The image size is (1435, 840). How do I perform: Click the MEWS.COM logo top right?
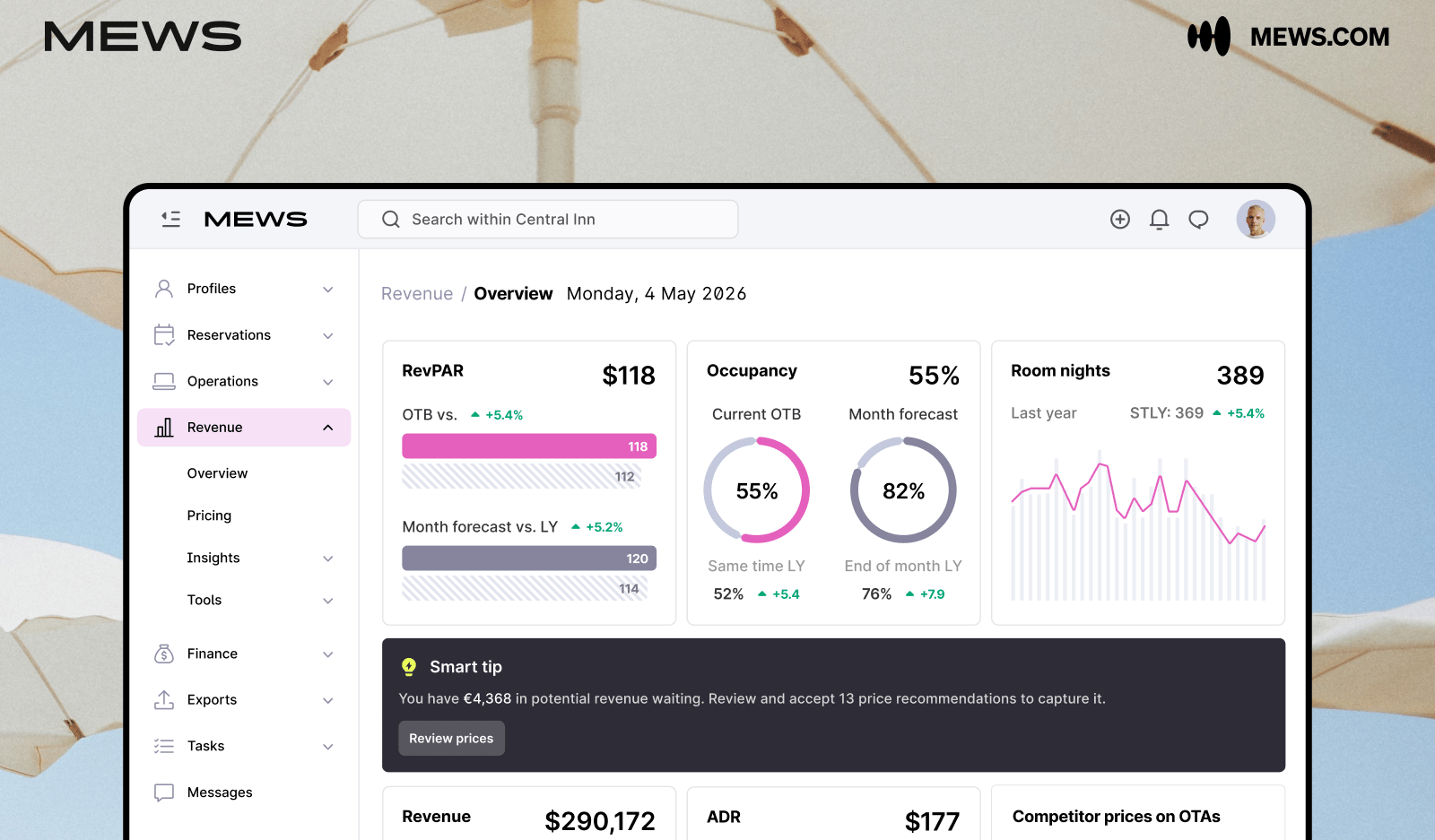pos(1288,37)
